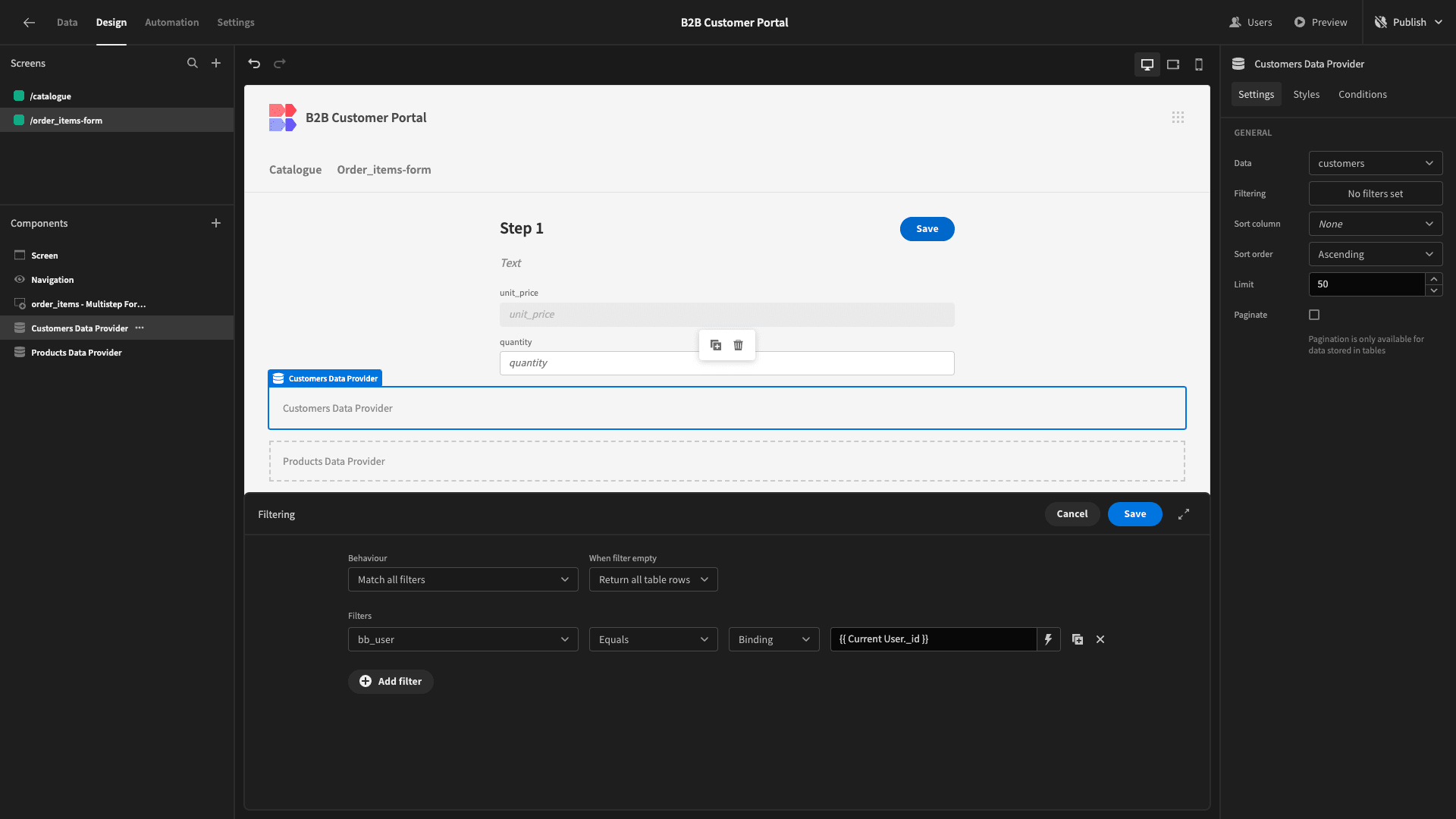Expand the Sort column dropdown
This screenshot has width=1456, height=819.
(1375, 223)
